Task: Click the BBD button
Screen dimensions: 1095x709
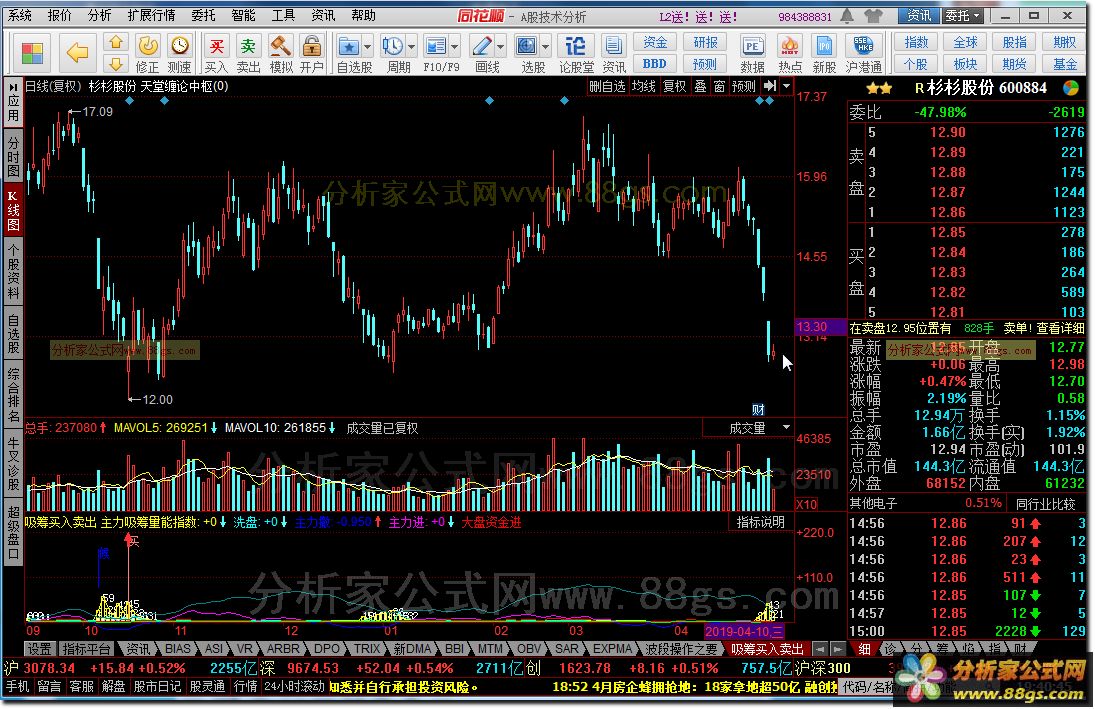Action: 654,64
